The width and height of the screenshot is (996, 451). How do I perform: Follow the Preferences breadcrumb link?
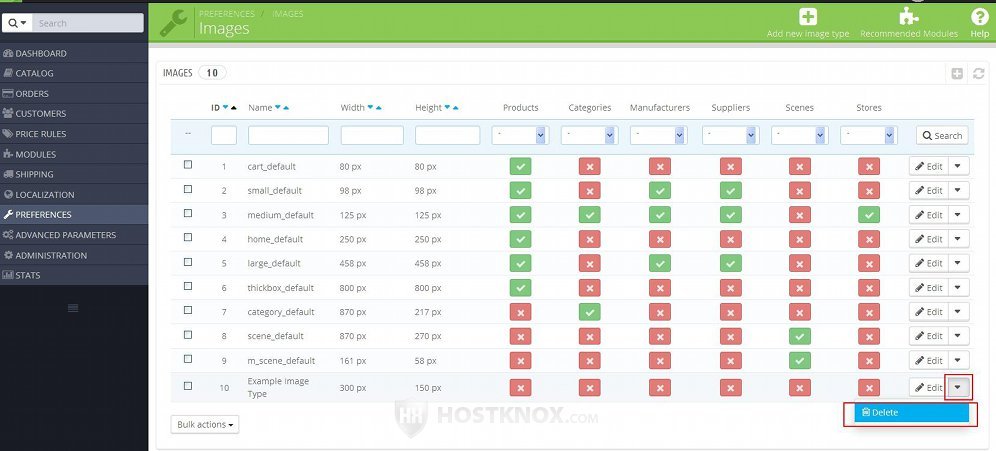[x=227, y=13]
